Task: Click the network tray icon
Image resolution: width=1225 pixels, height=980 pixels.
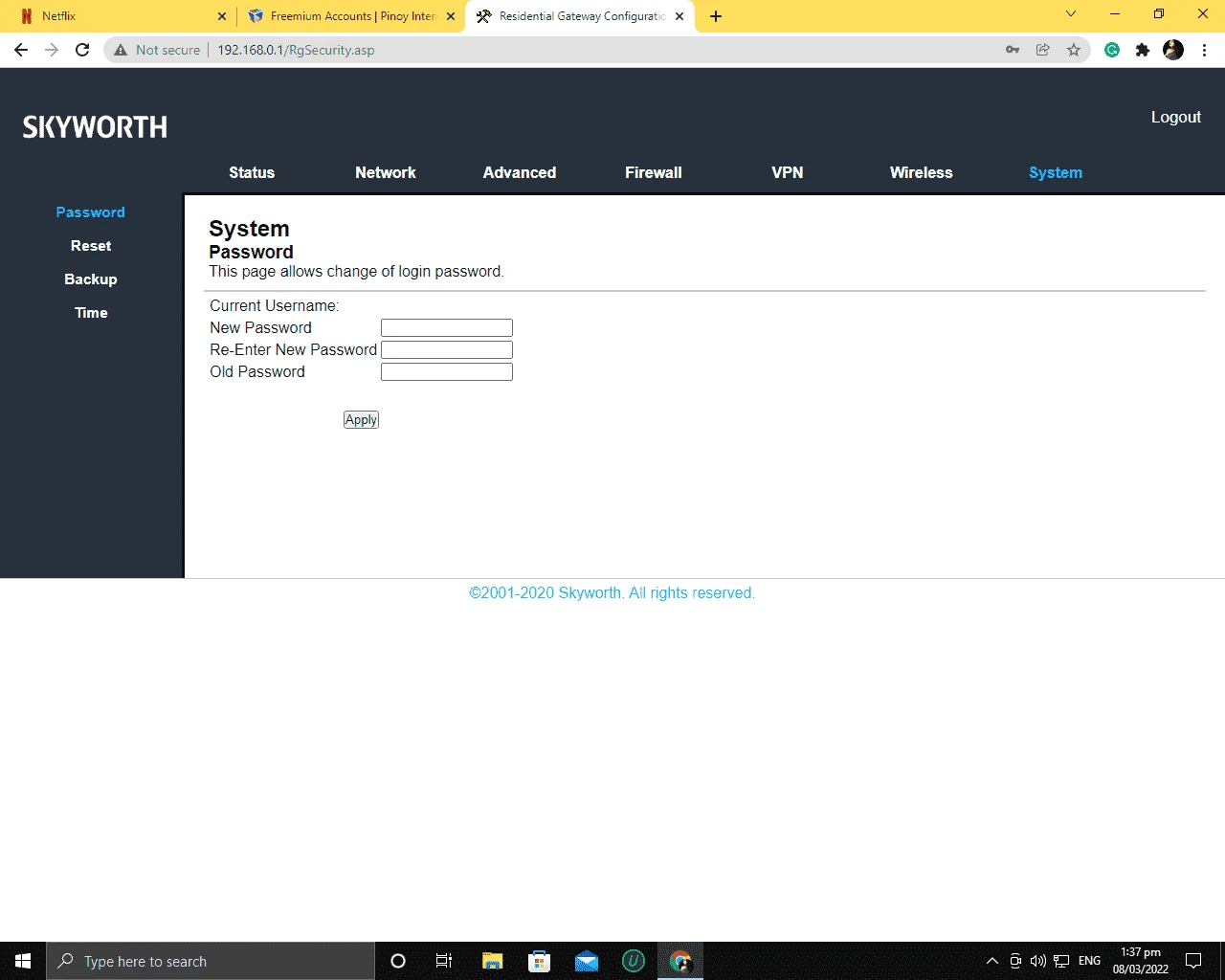Action: (x=1061, y=961)
